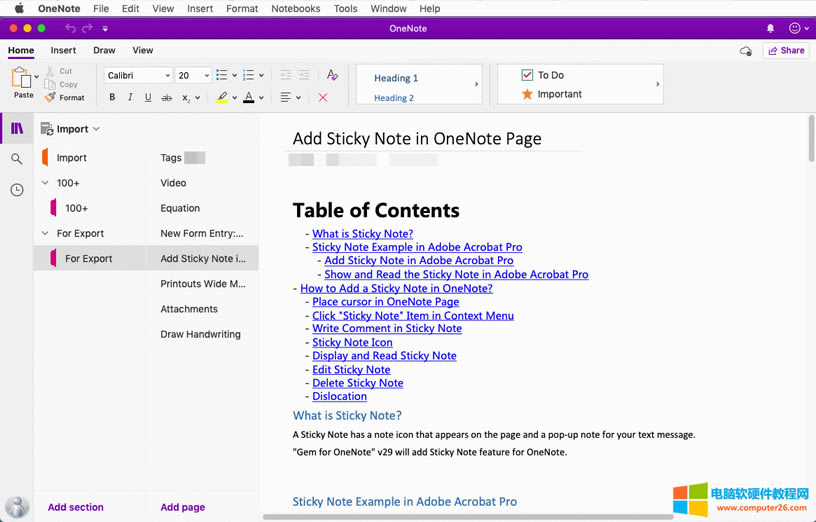Screen dimensions: 816x522
Task: Click the Share button
Action: point(785,50)
